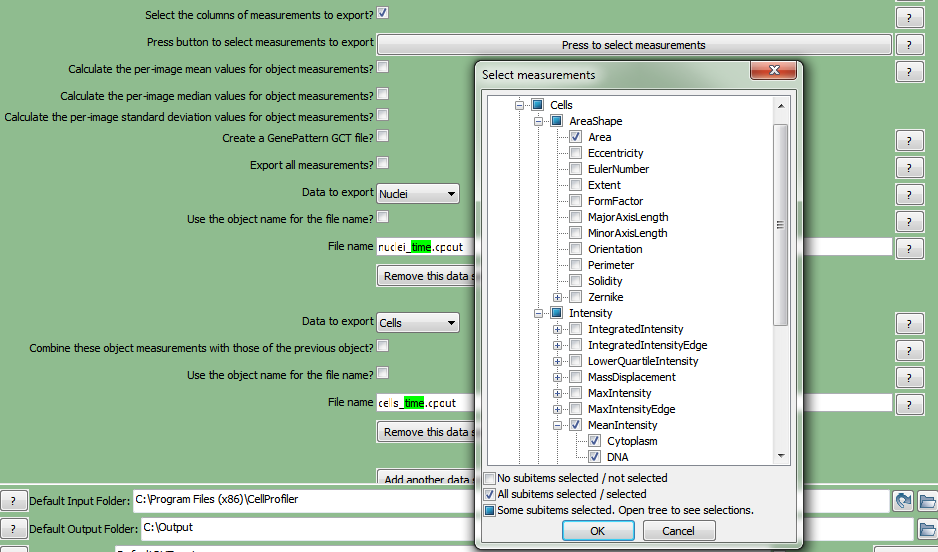The height and width of the screenshot is (552, 938).
Task: Open the Nuclei data to export dropdown
Action: (418, 193)
